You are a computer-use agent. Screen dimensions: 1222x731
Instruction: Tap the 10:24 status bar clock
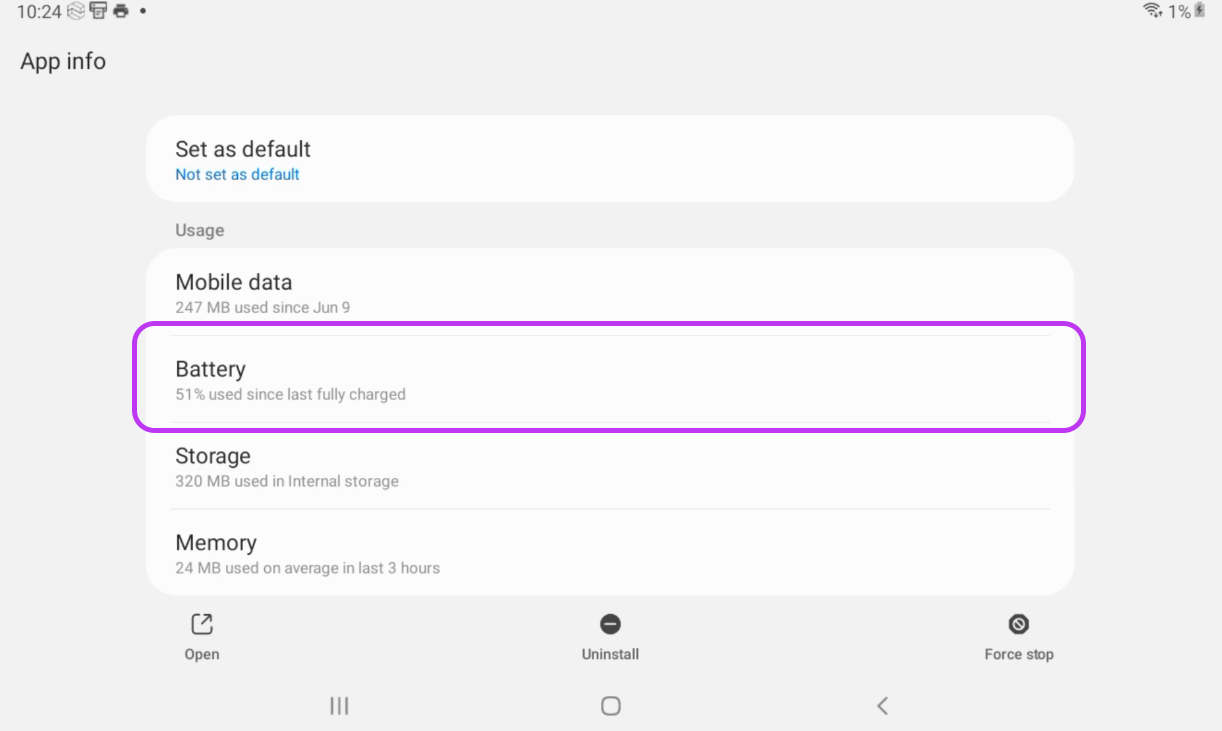click(x=39, y=12)
